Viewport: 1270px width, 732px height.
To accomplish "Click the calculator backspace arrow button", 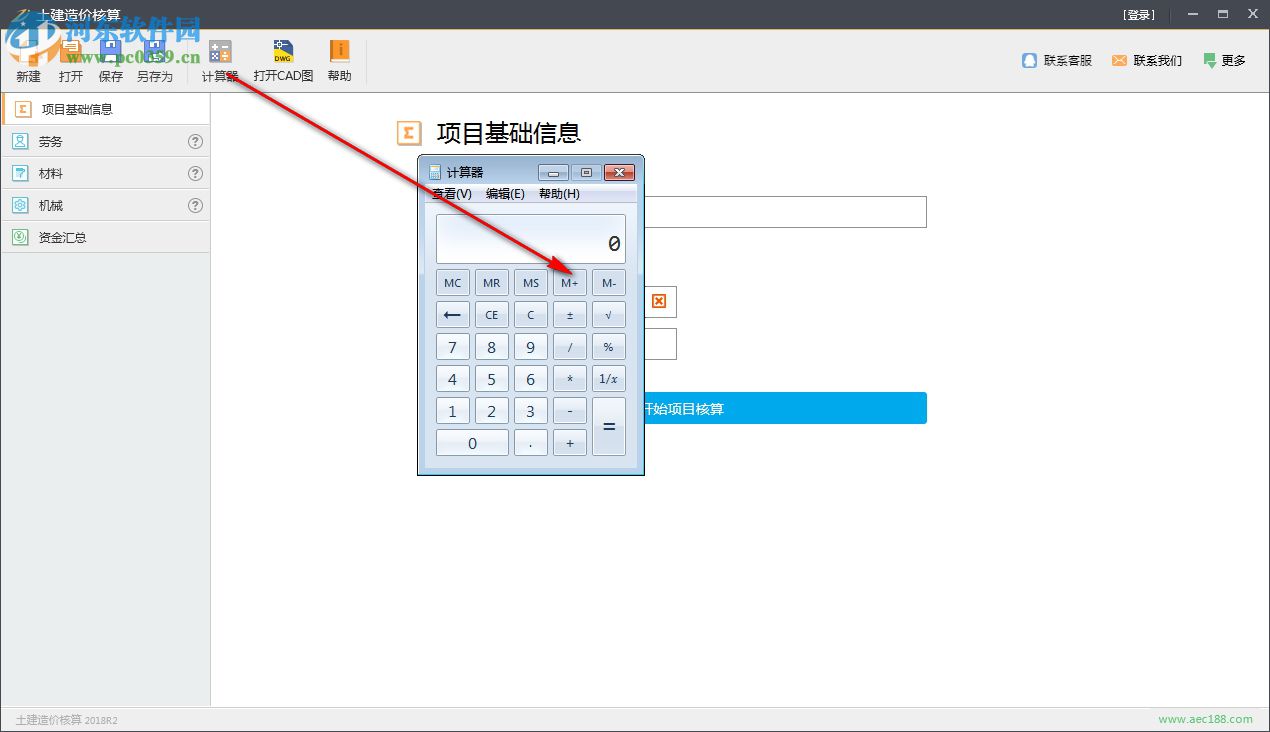I will [x=453, y=315].
